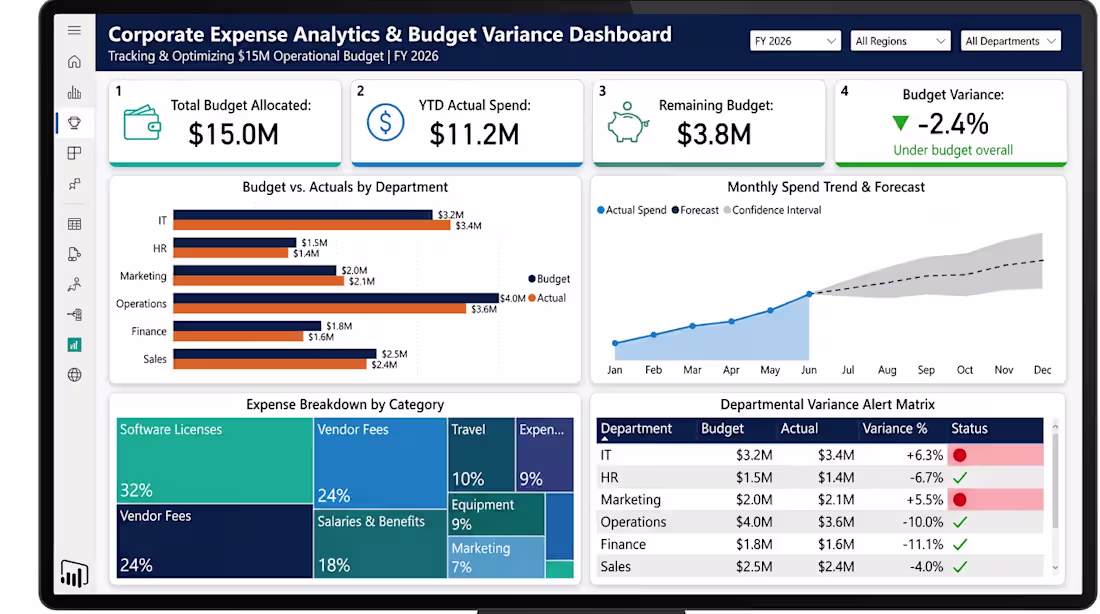The height and width of the screenshot is (614, 1100).
Task: Click the variance matrix vertical scrollbar
Action: coord(1054,481)
